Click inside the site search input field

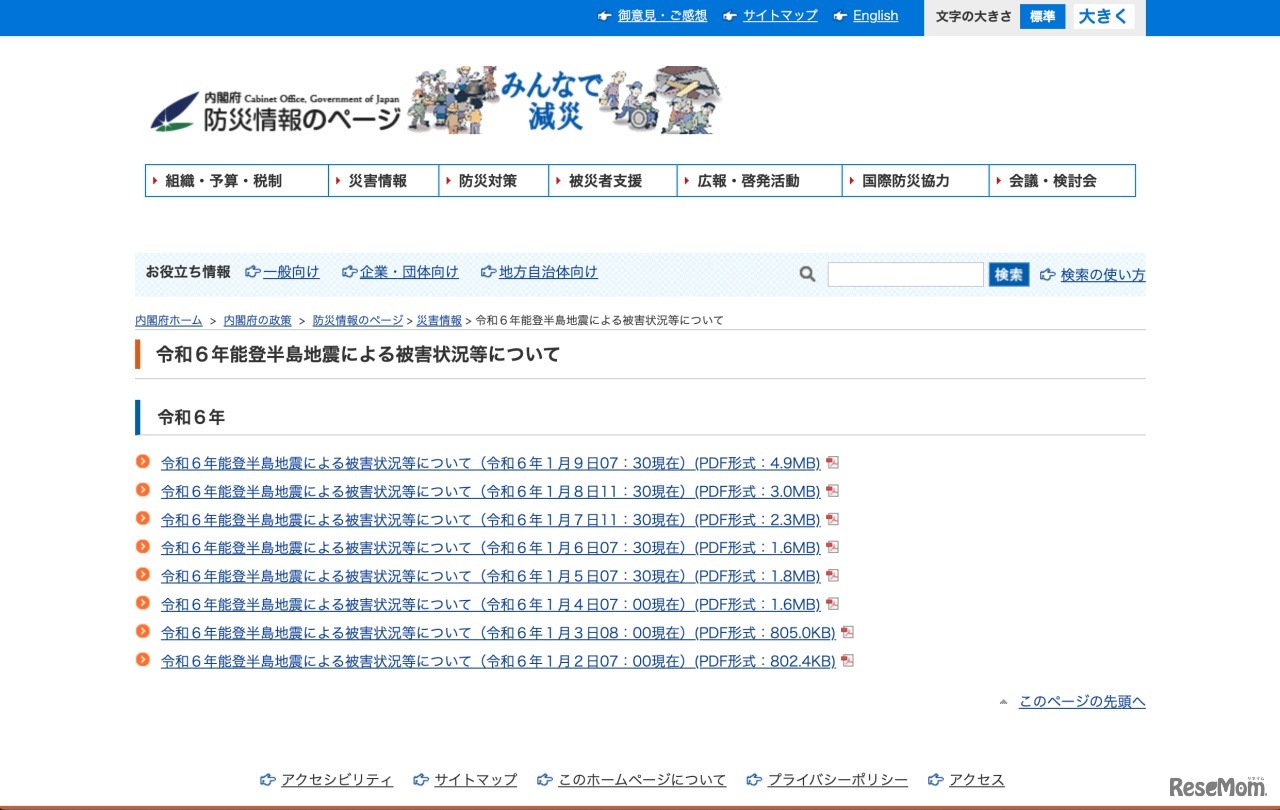[x=905, y=273]
